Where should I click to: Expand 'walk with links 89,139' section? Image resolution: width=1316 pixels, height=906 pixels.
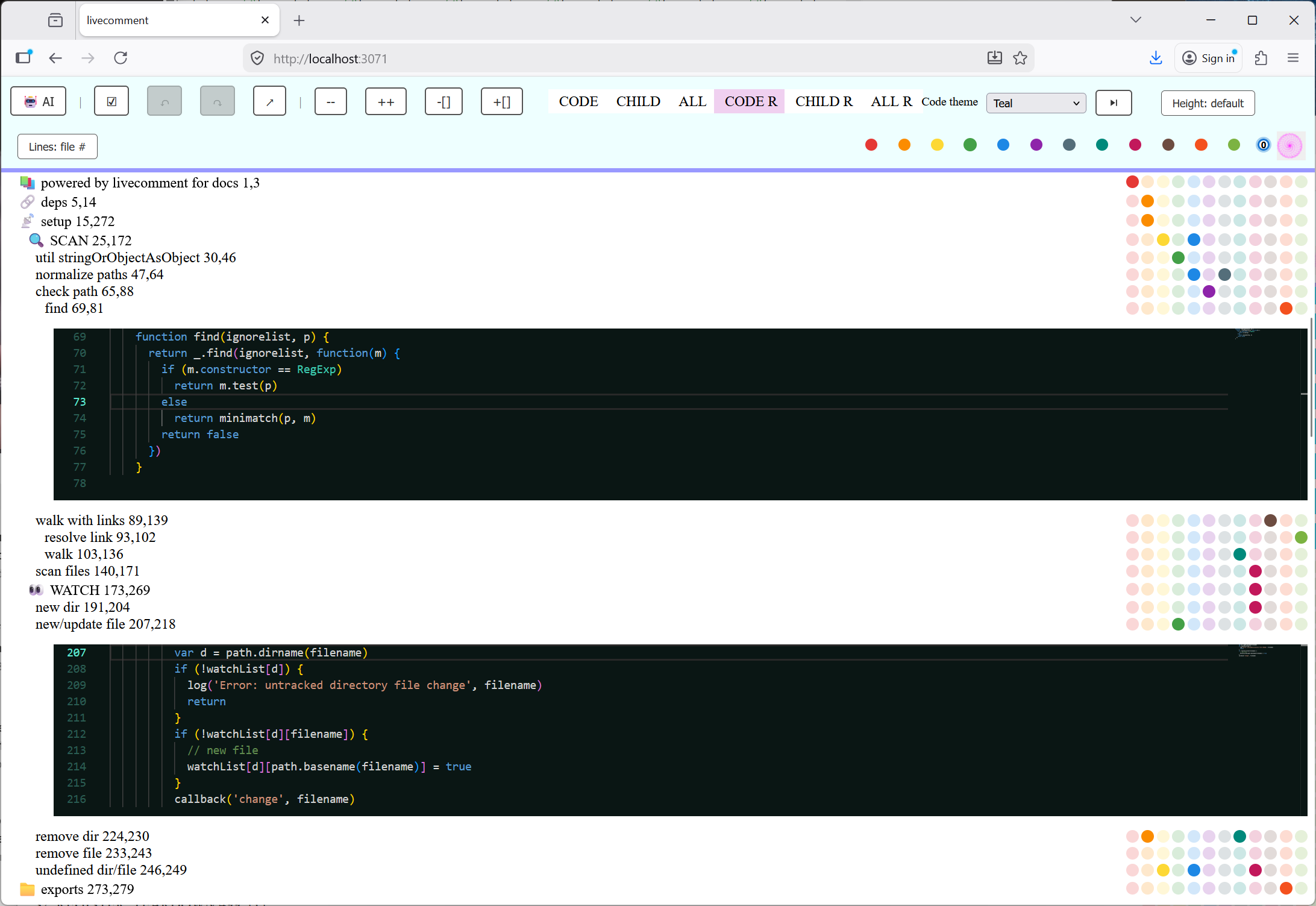click(102, 520)
